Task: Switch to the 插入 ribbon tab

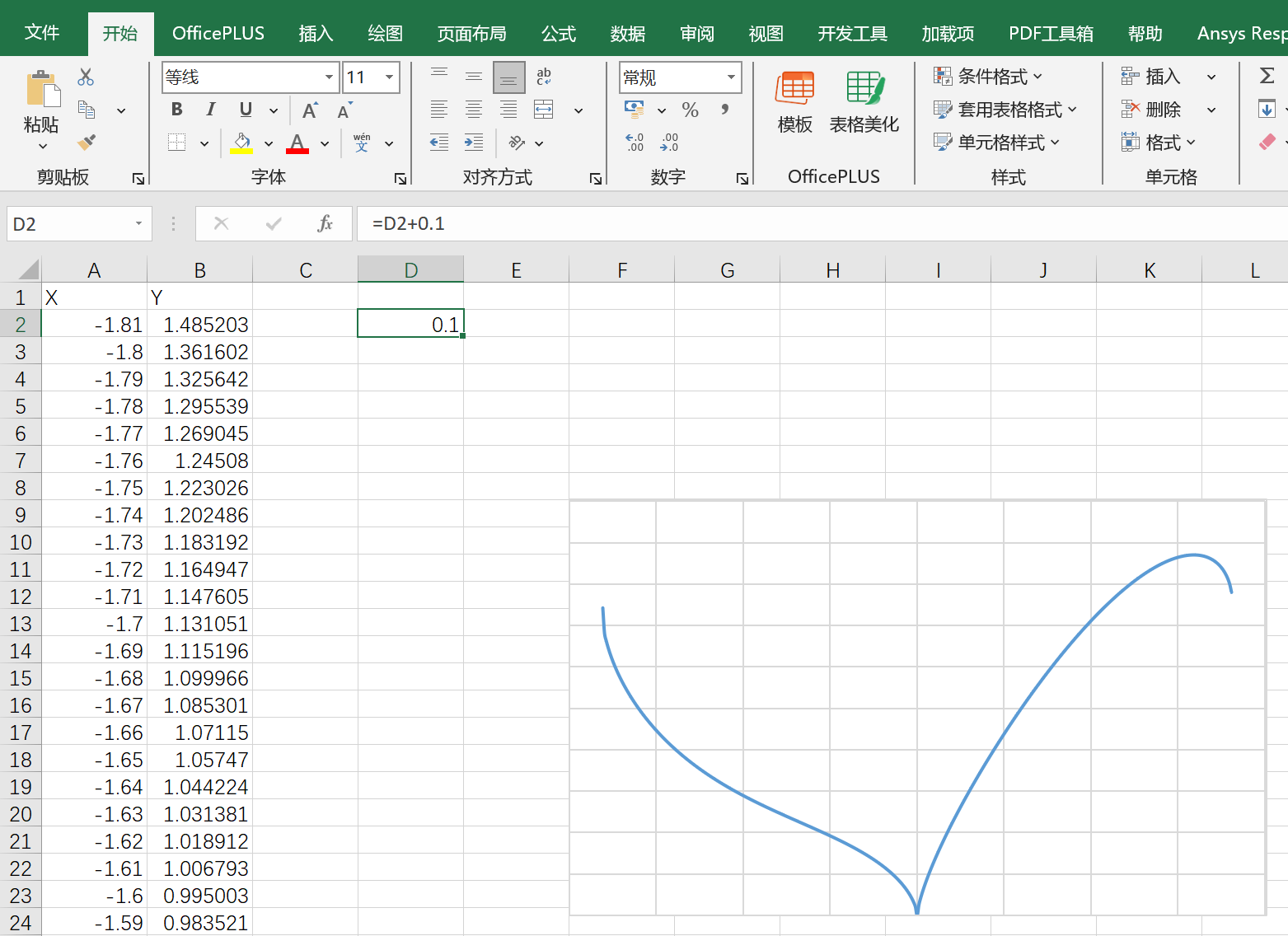Action: coord(316,34)
